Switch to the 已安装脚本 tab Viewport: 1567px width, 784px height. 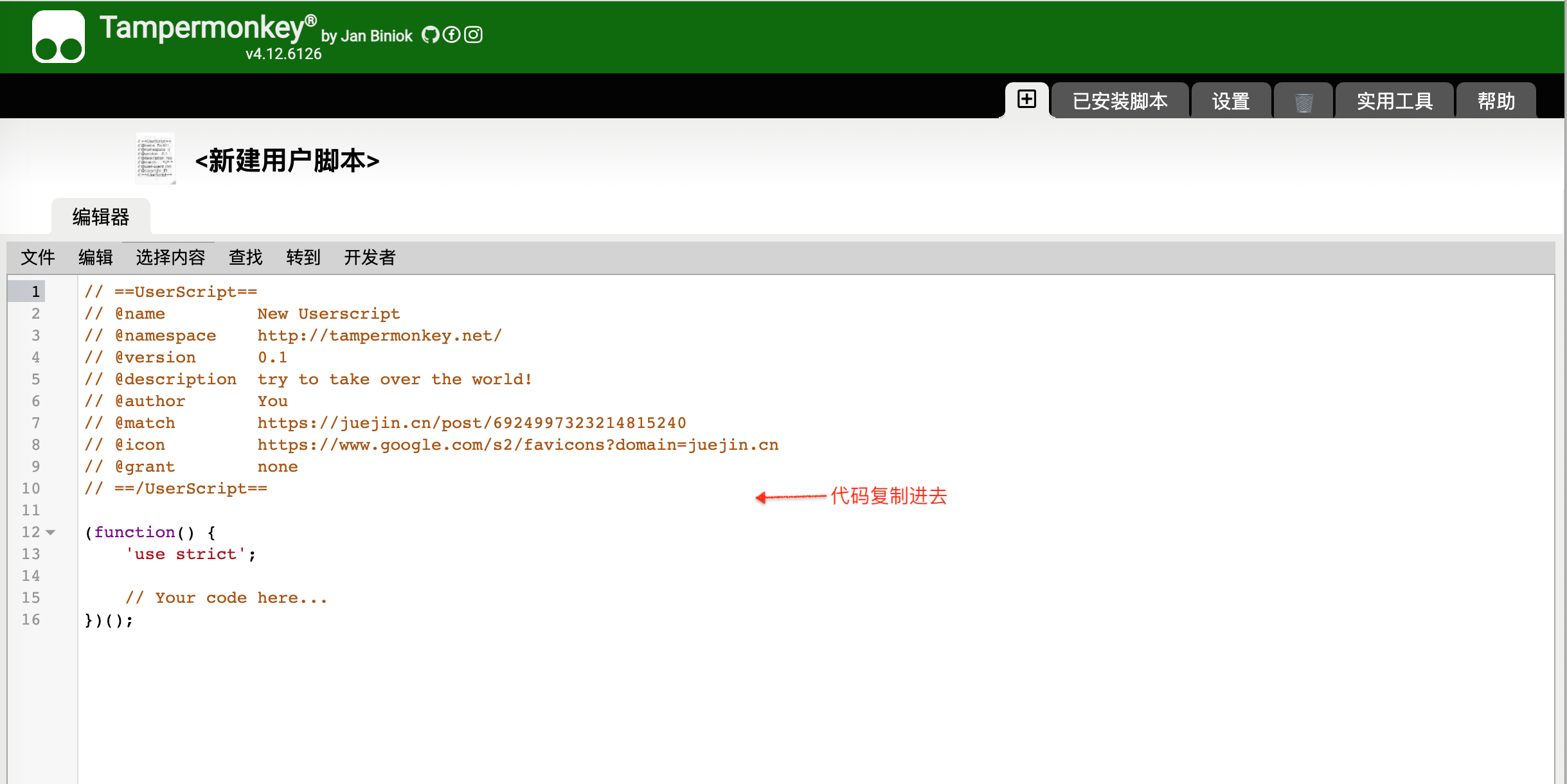[1120, 102]
